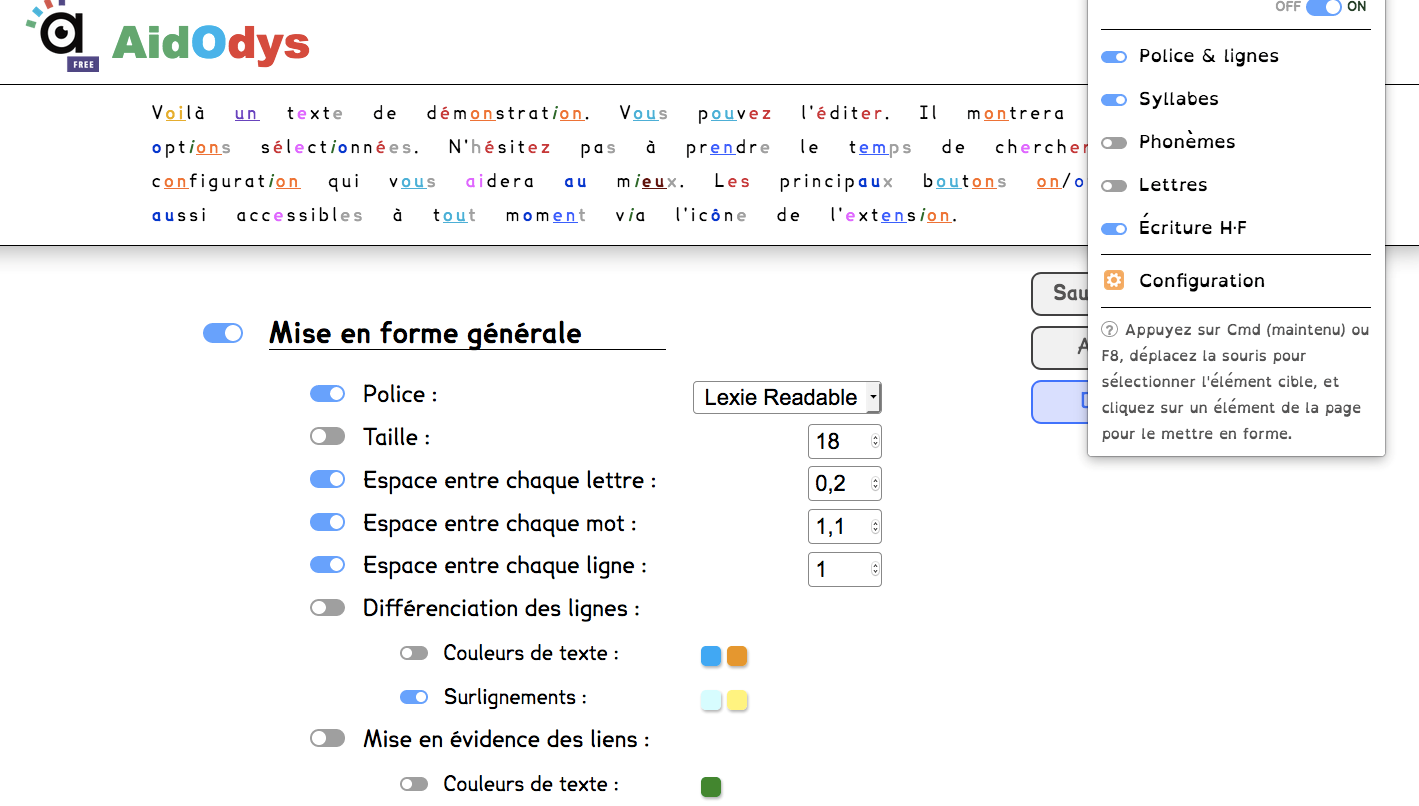Click the orange Configuration gear icon

(x=1113, y=281)
